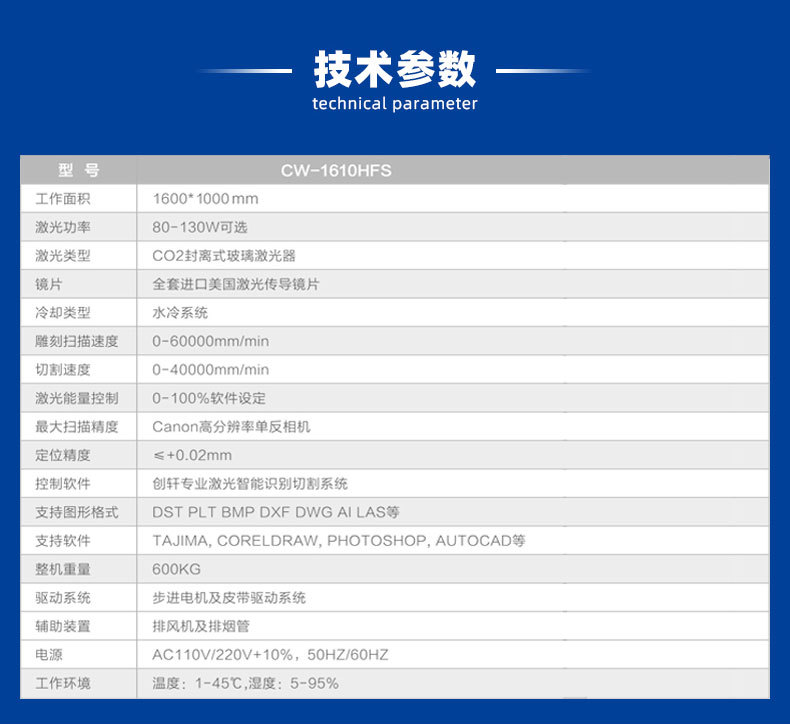Image resolution: width=790 pixels, height=725 pixels.
Task: Select the 工作面积 row label
Action: [63, 199]
